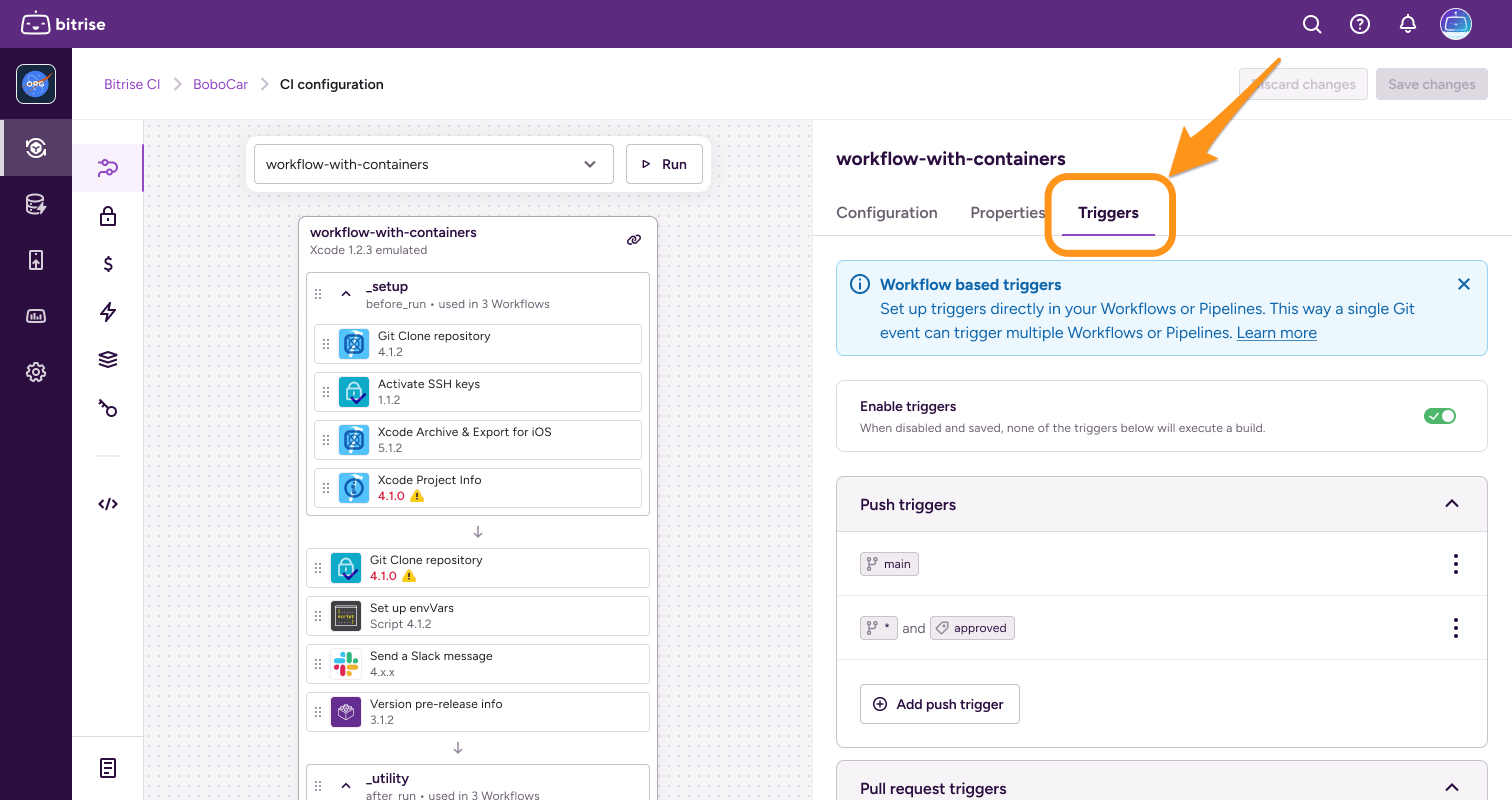Go to BoboCar breadcrumb
The image size is (1512, 800).
pos(221,84)
